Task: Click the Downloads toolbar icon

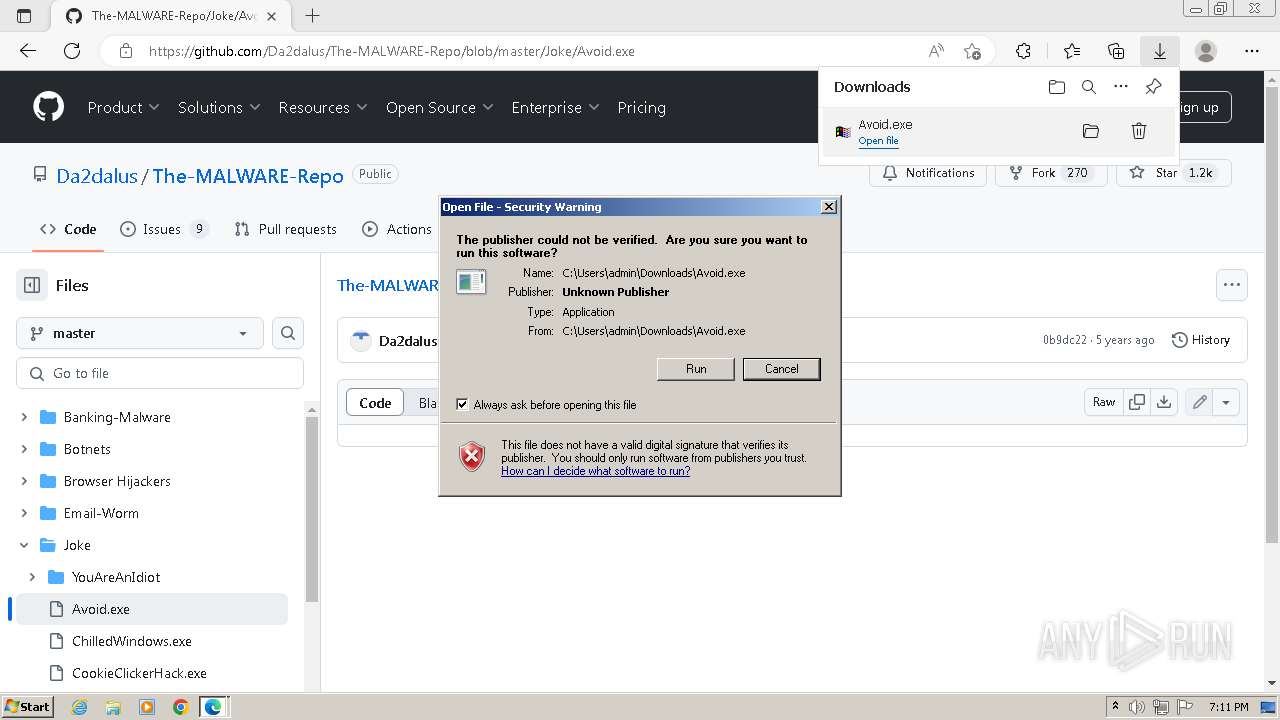Action: [x=1160, y=51]
